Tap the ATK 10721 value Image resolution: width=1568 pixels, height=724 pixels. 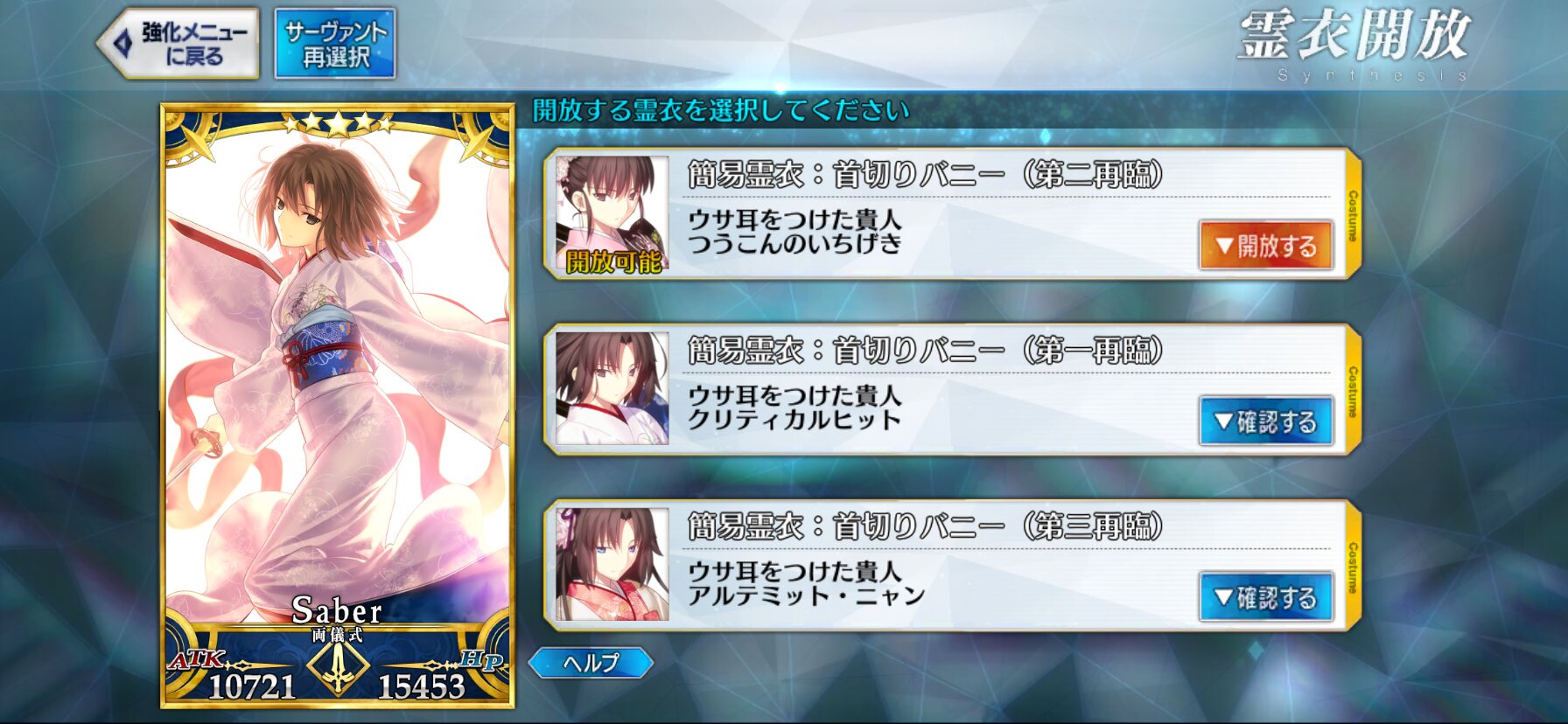tap(251, 686)
